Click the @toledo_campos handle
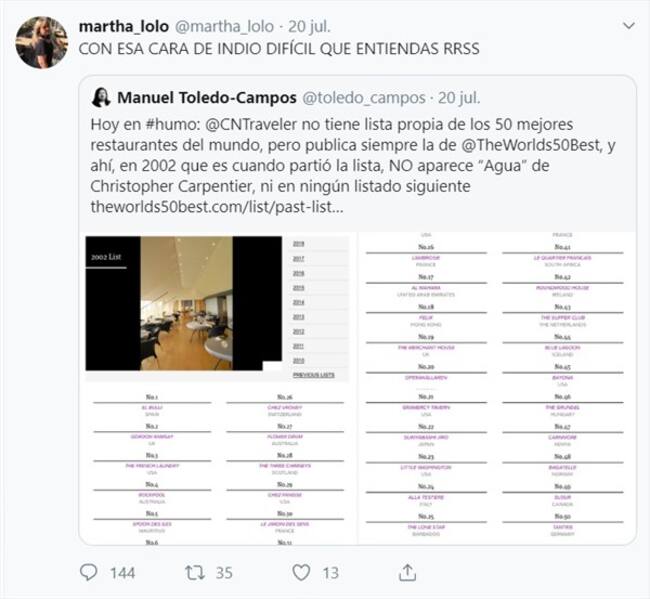This screenshot has width=650, height=599. click(362, 98)
